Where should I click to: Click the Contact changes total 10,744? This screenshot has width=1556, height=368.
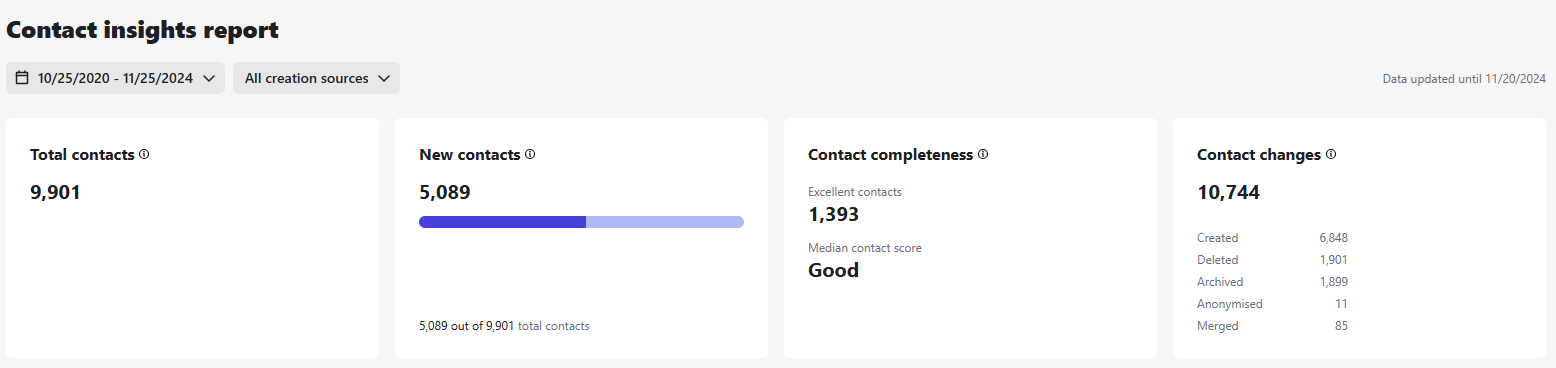click(x=1228, y=192)
